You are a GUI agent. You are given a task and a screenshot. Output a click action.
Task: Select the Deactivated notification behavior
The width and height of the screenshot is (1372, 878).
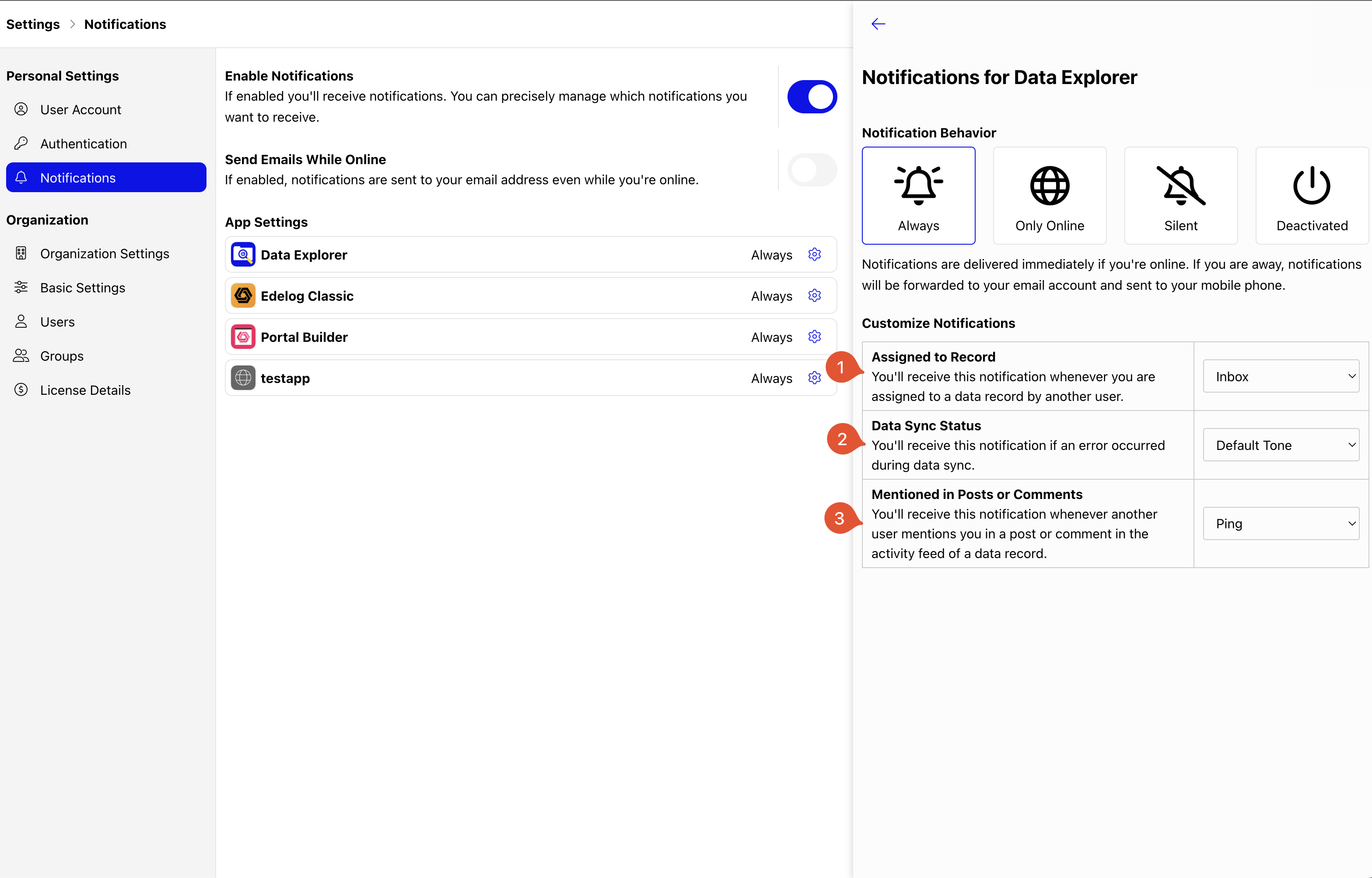point(1312,196)
